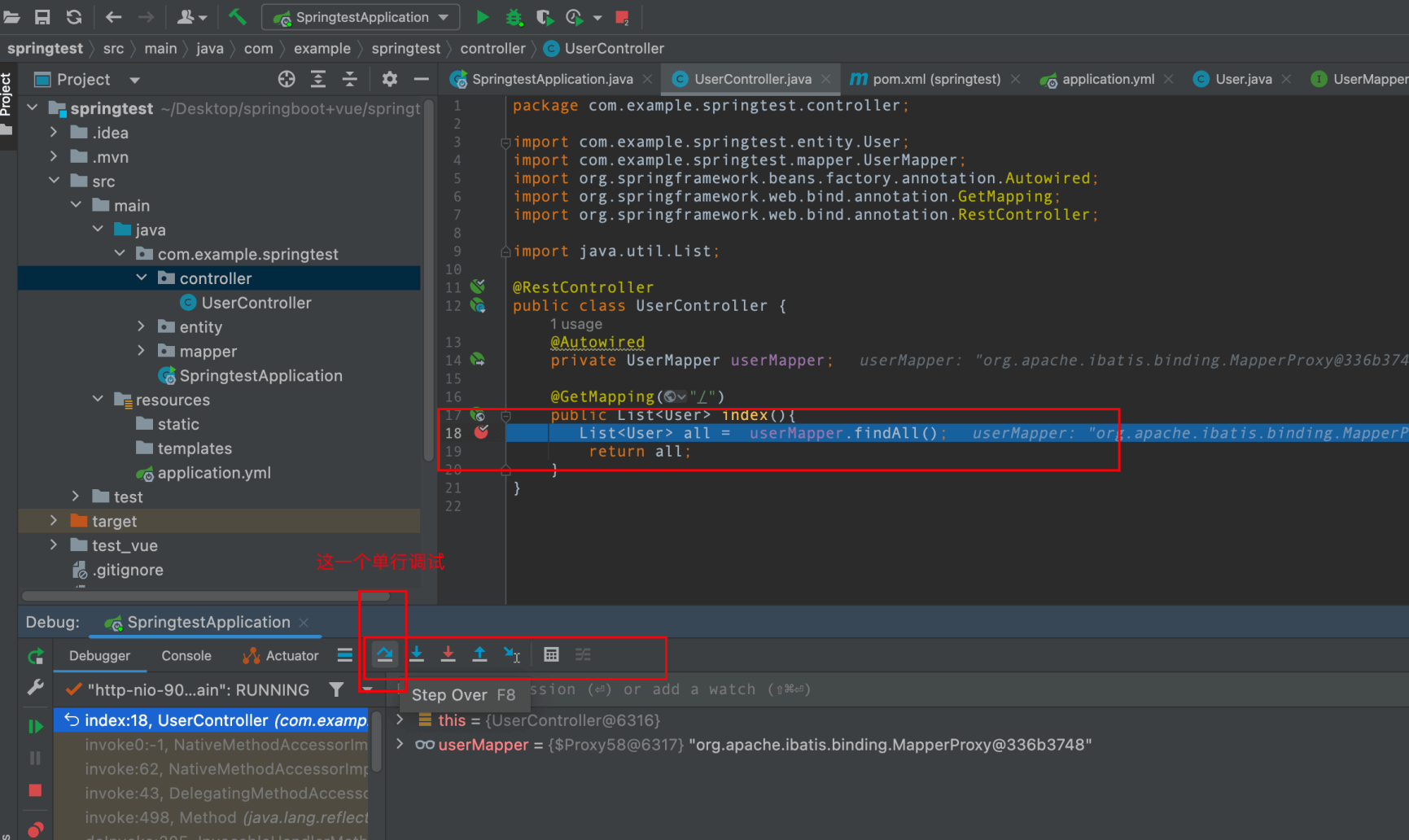Click controller in the breadcrumb path
The height and width of the screenshot is (840, 1409).
click(492, 49)
